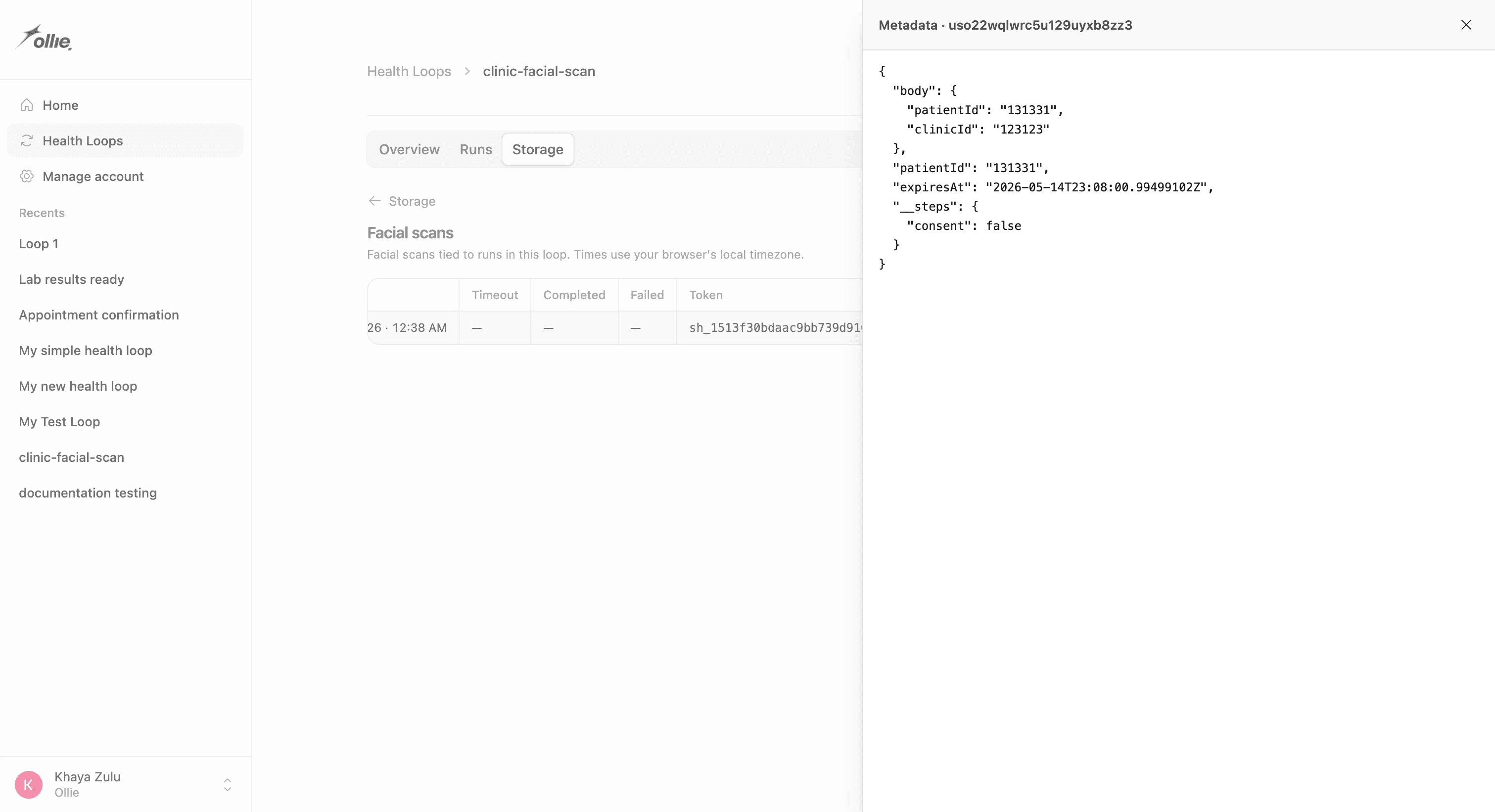Click the Manage account gear icon
1495x812 pixels.
pyautogui.click(x=27, y=177)
